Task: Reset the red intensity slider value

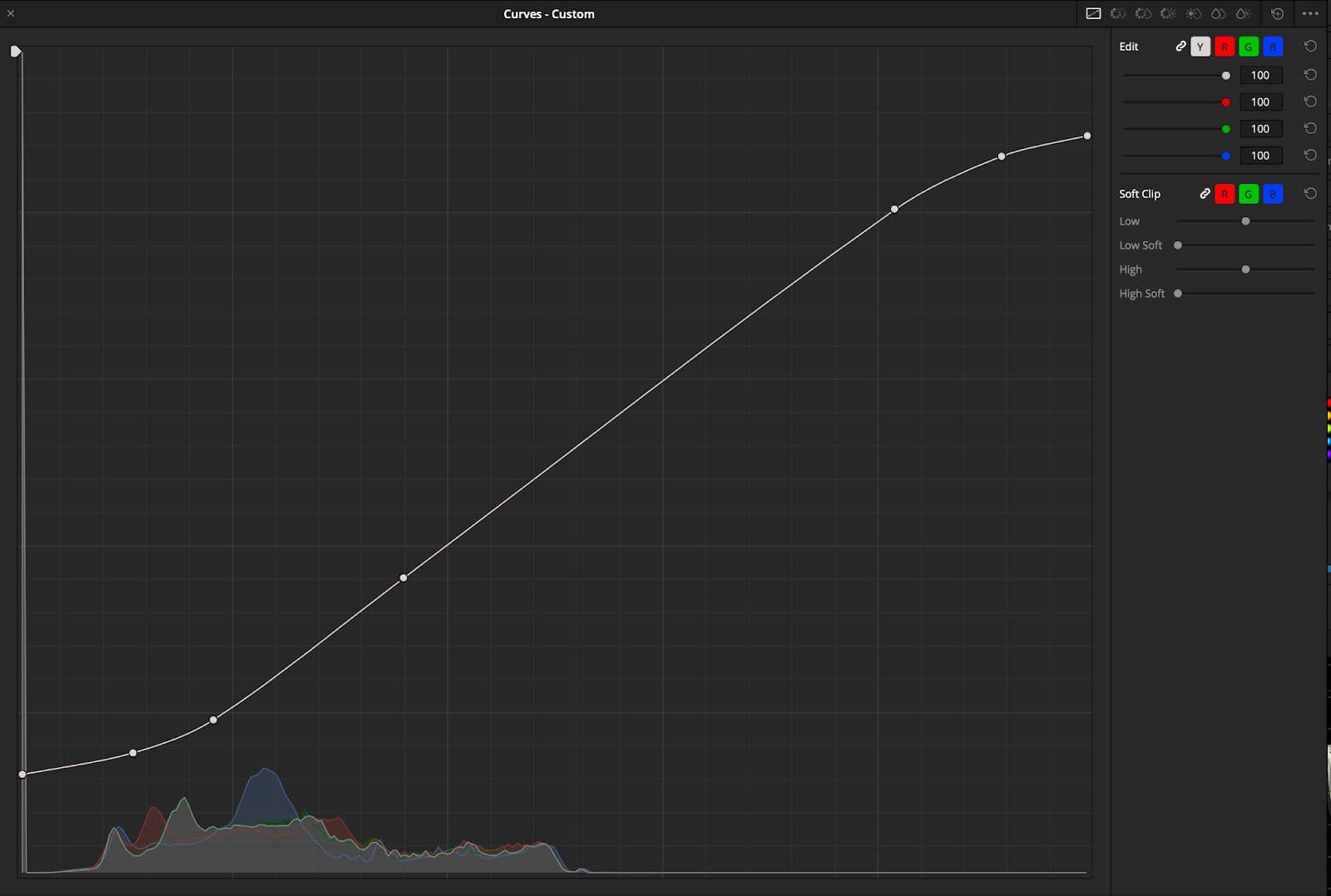Action: click(x=1310, y=102)
